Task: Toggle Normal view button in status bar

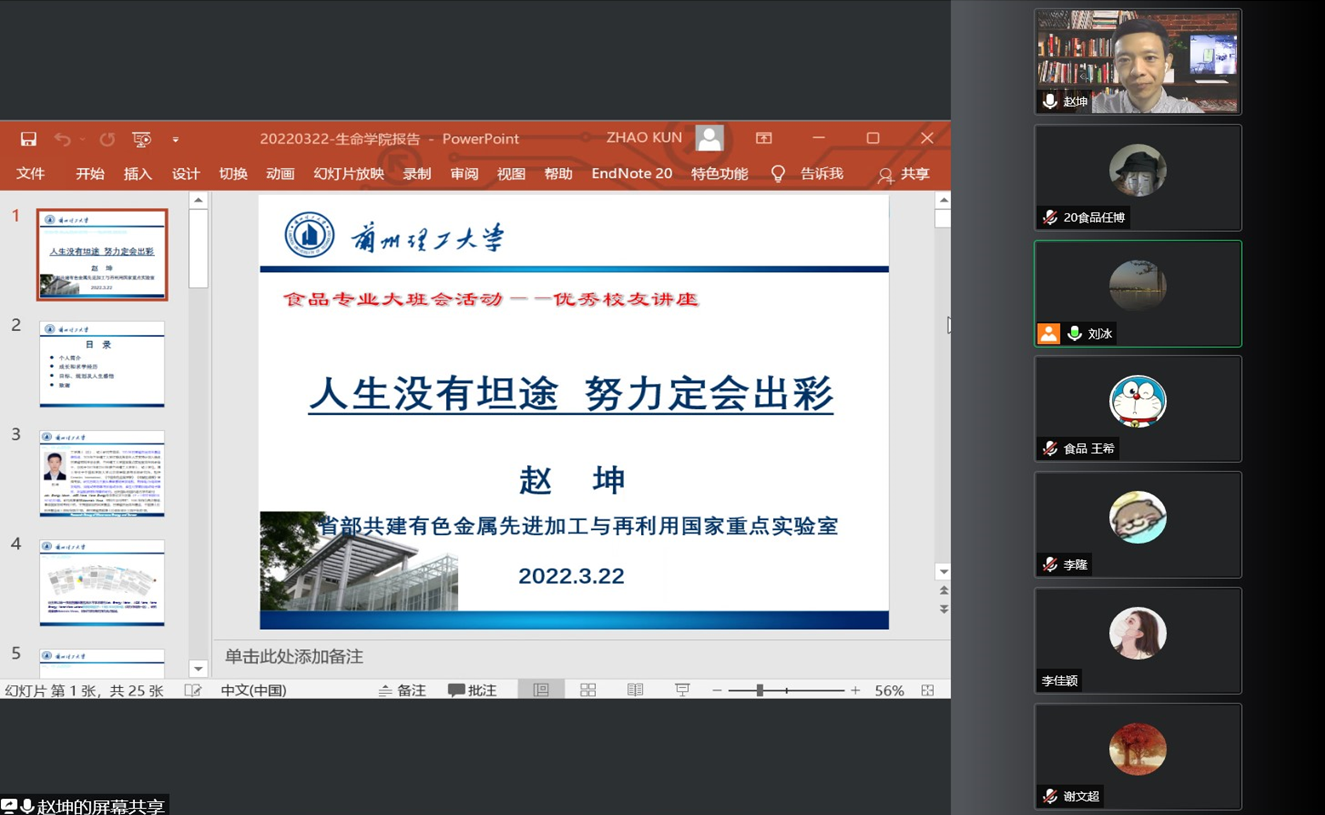Action: 541,690
